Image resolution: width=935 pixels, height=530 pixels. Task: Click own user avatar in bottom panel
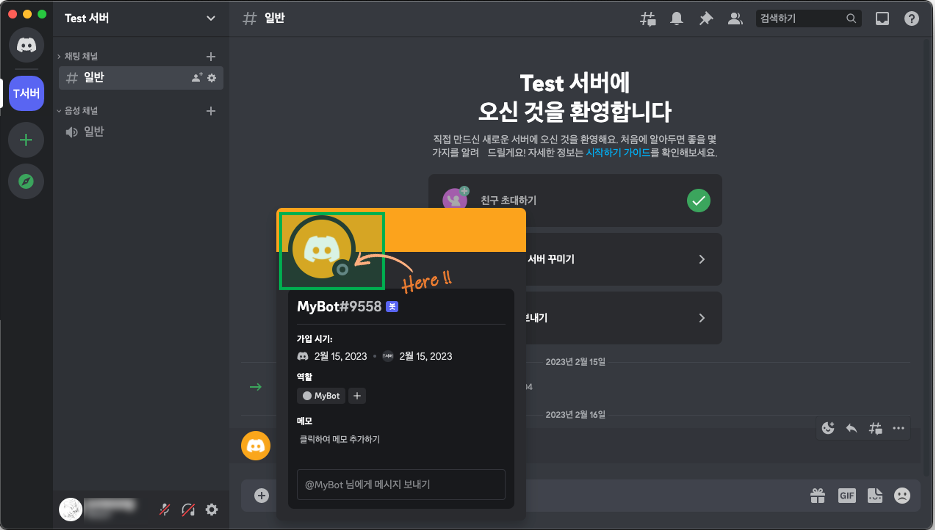pyautogui.click(x=70, y=509)
